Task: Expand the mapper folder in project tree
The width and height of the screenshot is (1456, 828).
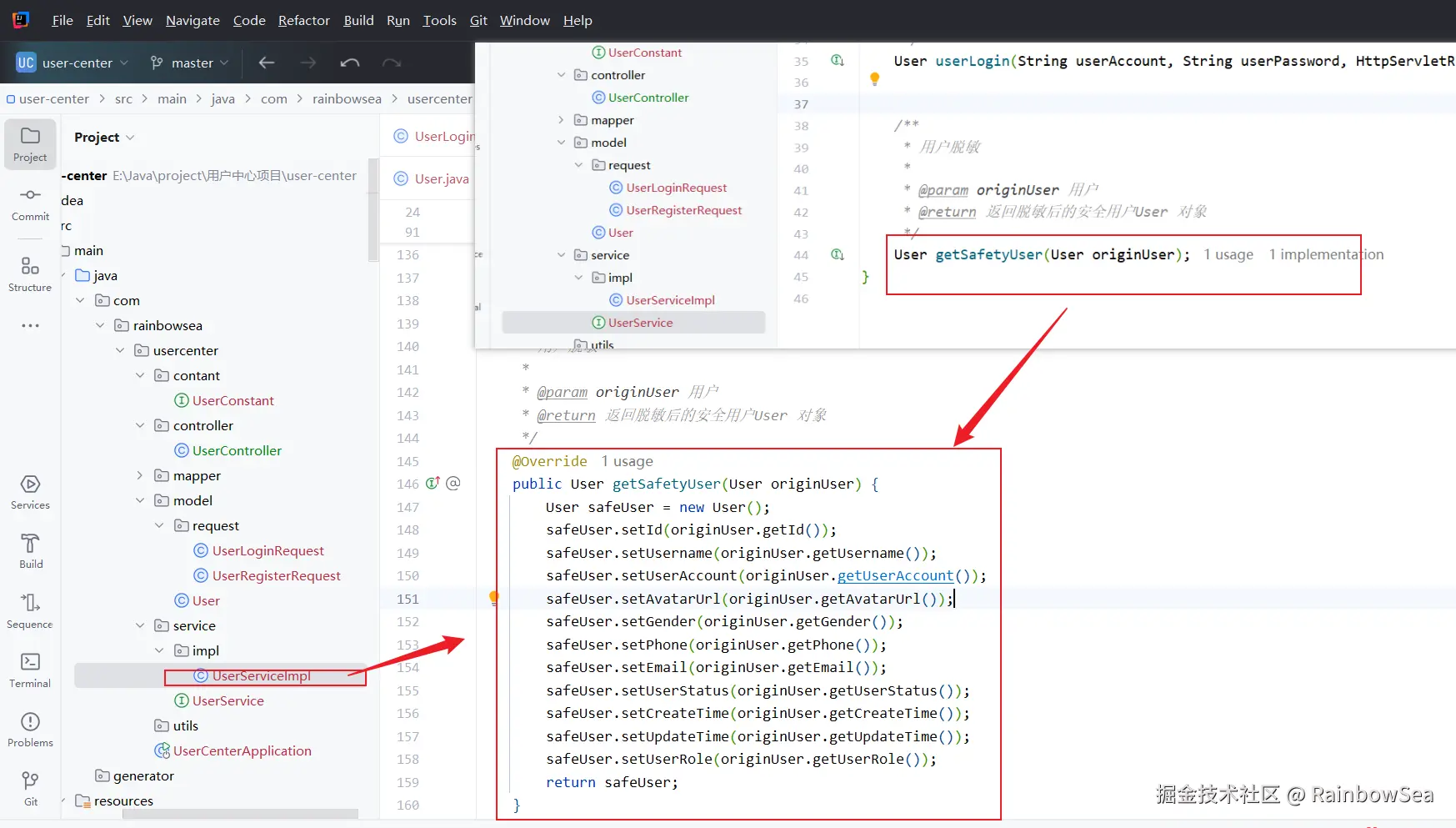Action: point(140,475)
